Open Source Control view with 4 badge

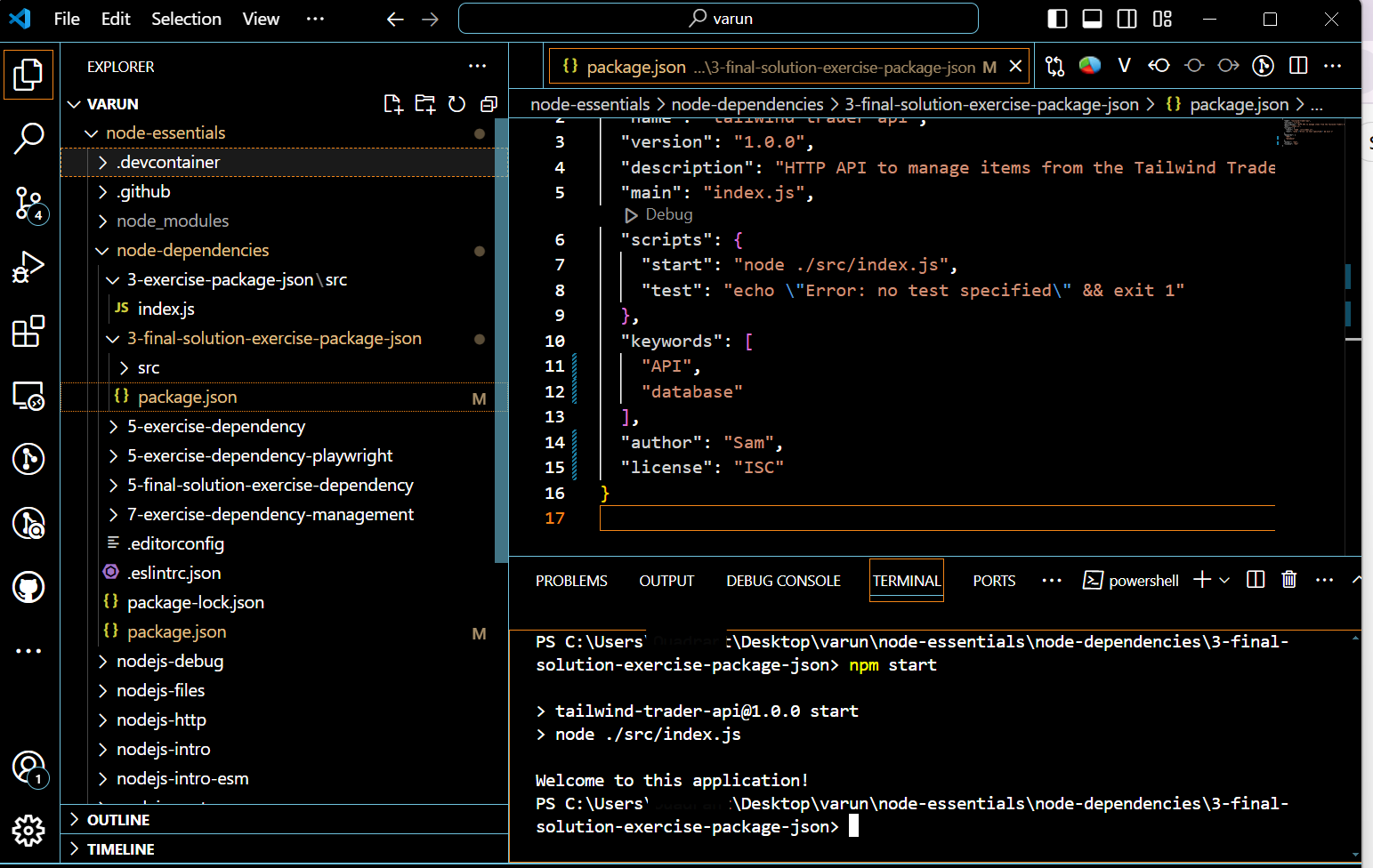coord(28,204)
